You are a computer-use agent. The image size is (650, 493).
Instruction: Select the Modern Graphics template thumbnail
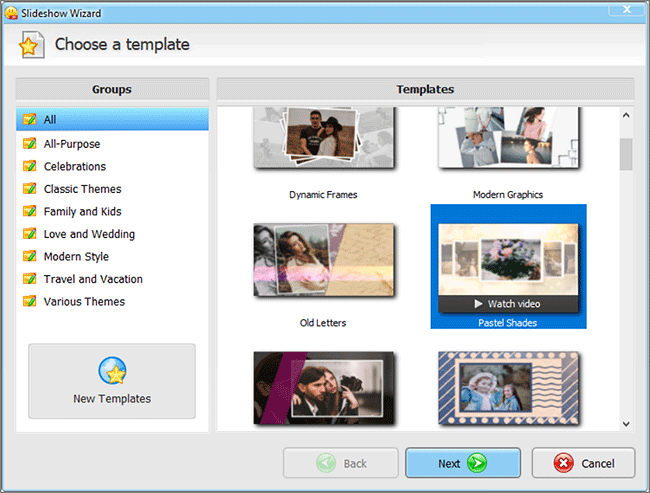[508, 137]
